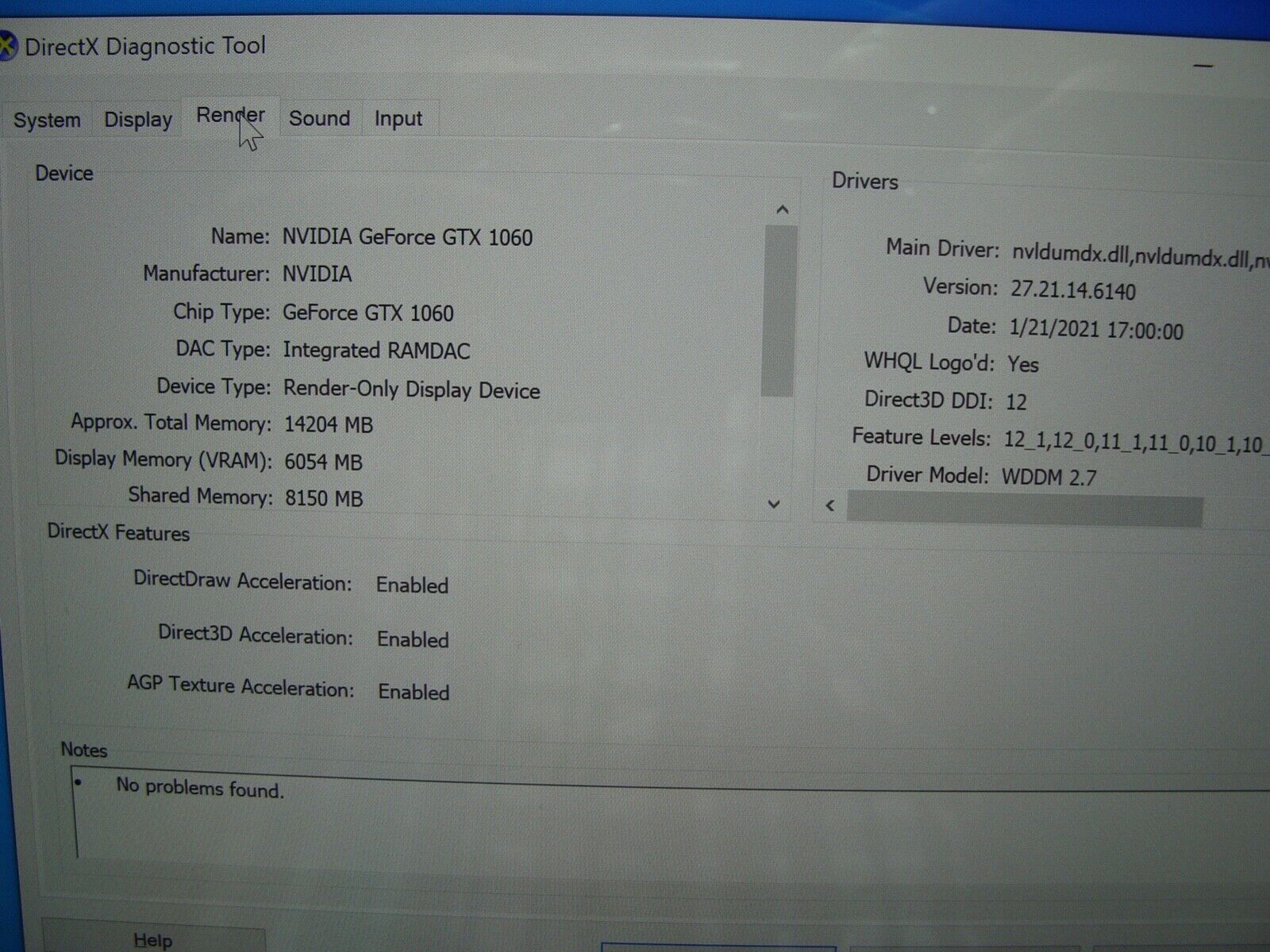Image resolution: width=1270 pixels, height=952 pixels.
Task: Click the 'Display Memory (VRAM):' label
Action: [164, 459]
